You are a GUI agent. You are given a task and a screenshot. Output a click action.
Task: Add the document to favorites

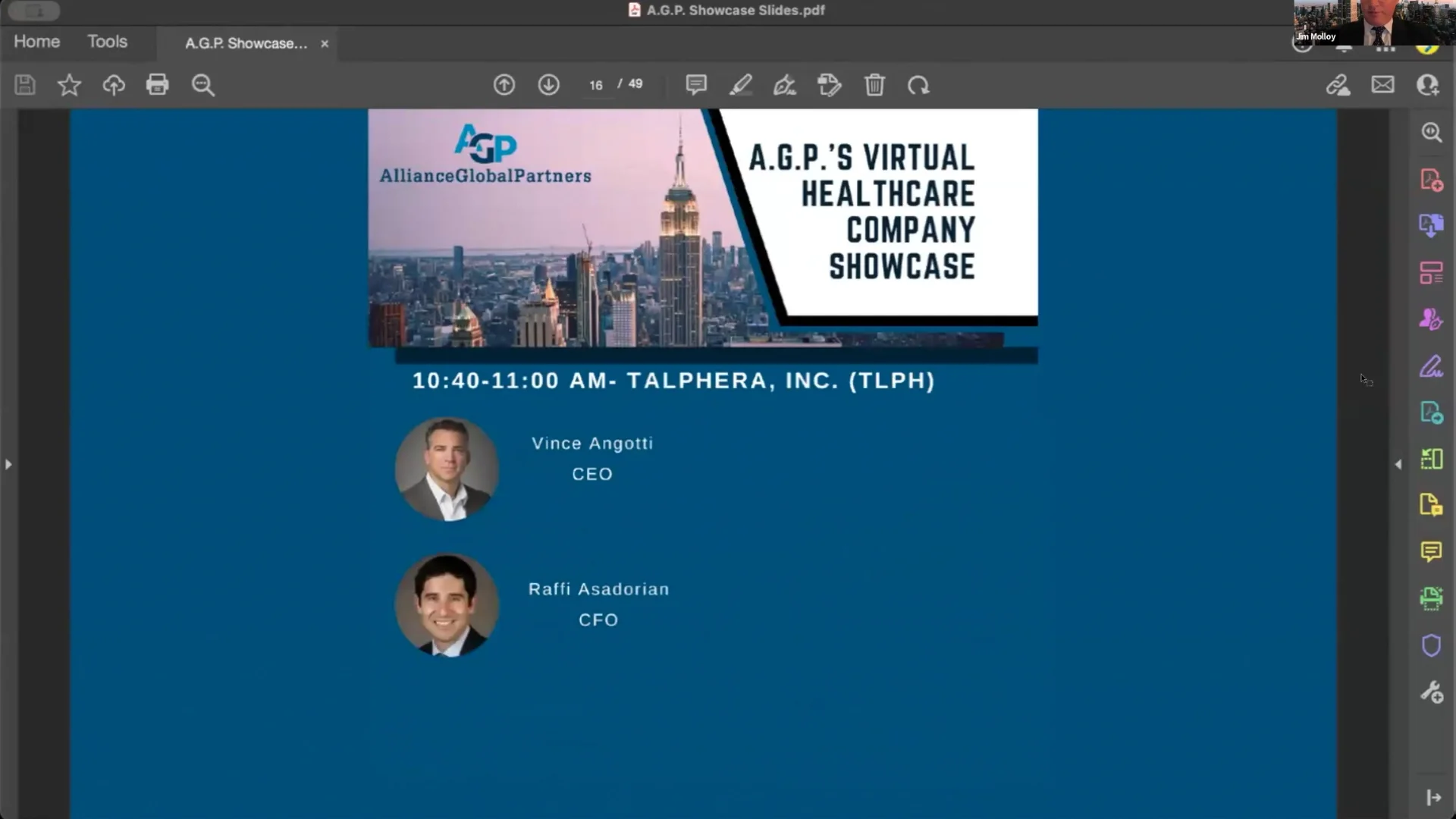click(69, 85)
